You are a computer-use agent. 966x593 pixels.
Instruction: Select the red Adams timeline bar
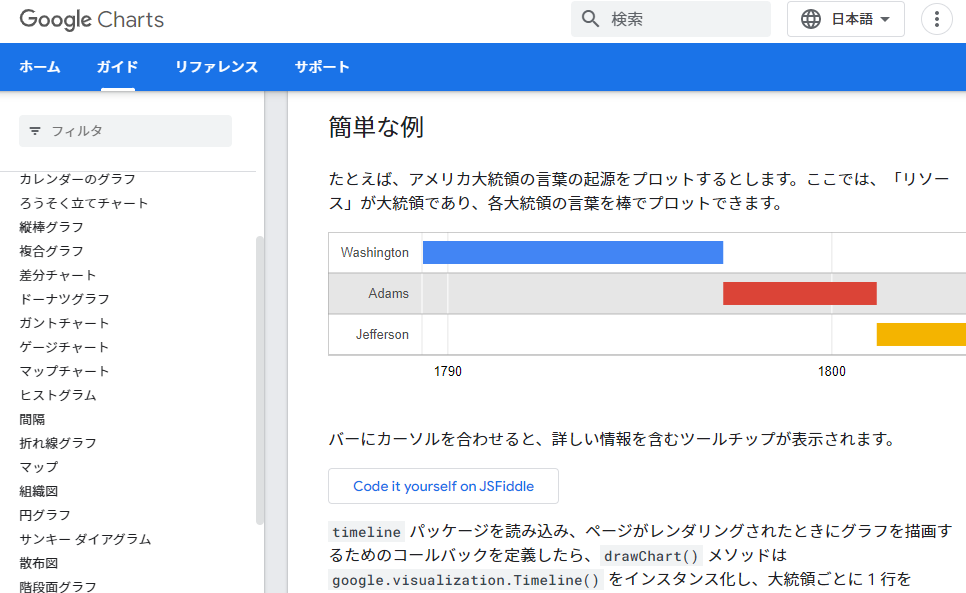[800, 294]
